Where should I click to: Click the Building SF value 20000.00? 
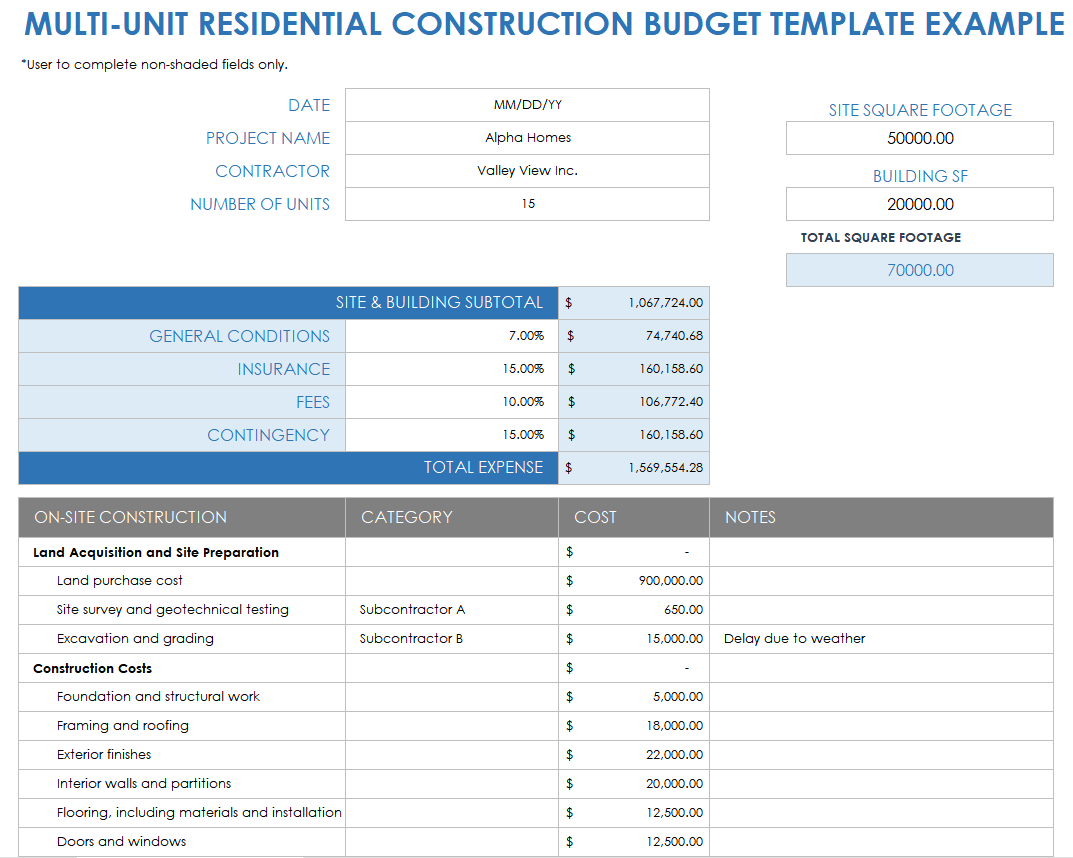tap(920, 204)
